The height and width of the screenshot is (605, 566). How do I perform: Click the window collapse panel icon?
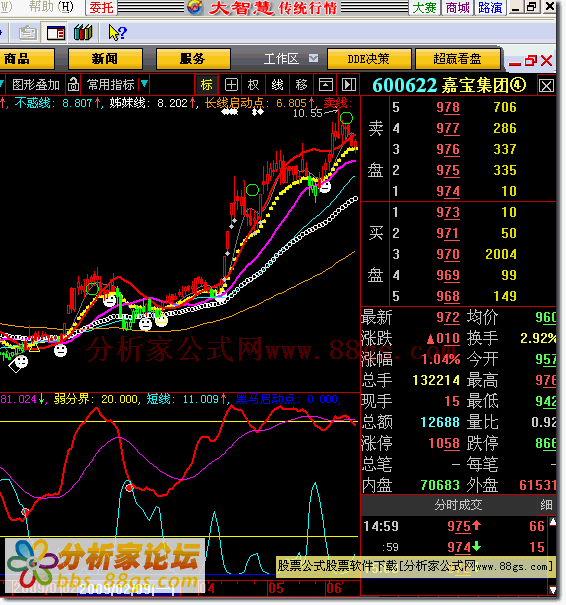pos(326,84)
